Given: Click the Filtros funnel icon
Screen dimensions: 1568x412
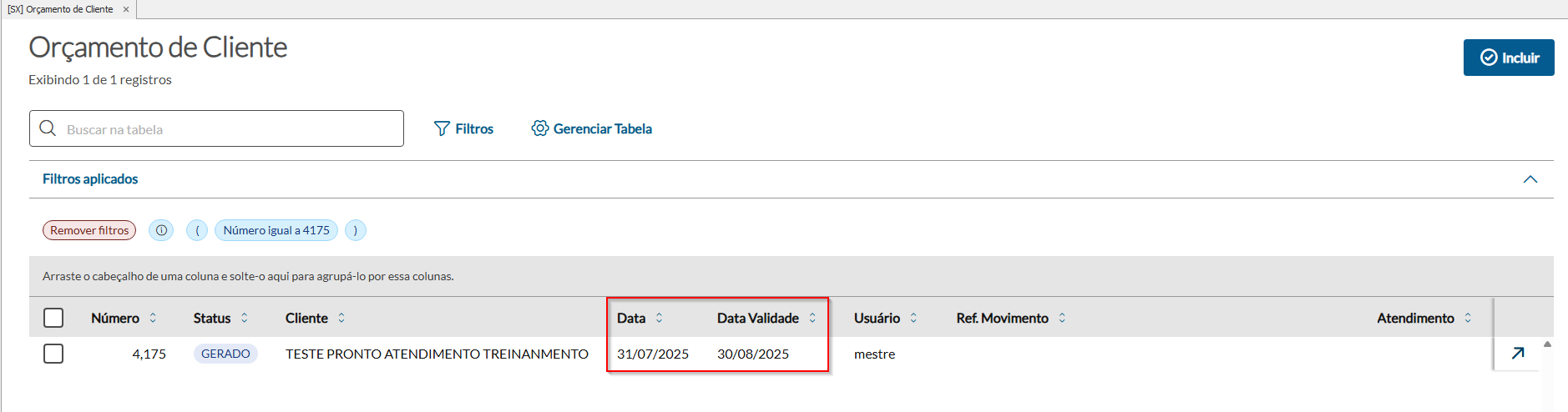Looking at the screenshot, I should coord(442,128).
